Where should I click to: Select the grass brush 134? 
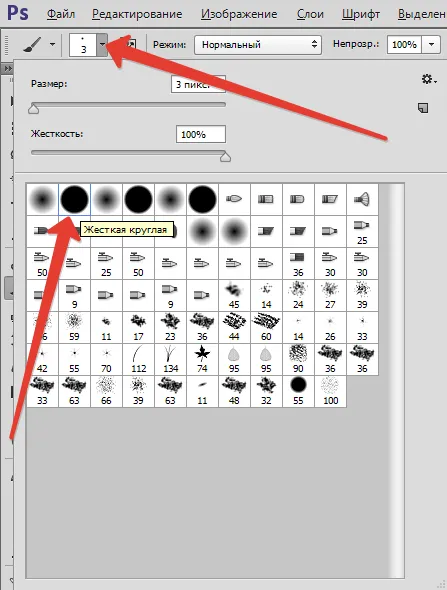coord(170,359)
